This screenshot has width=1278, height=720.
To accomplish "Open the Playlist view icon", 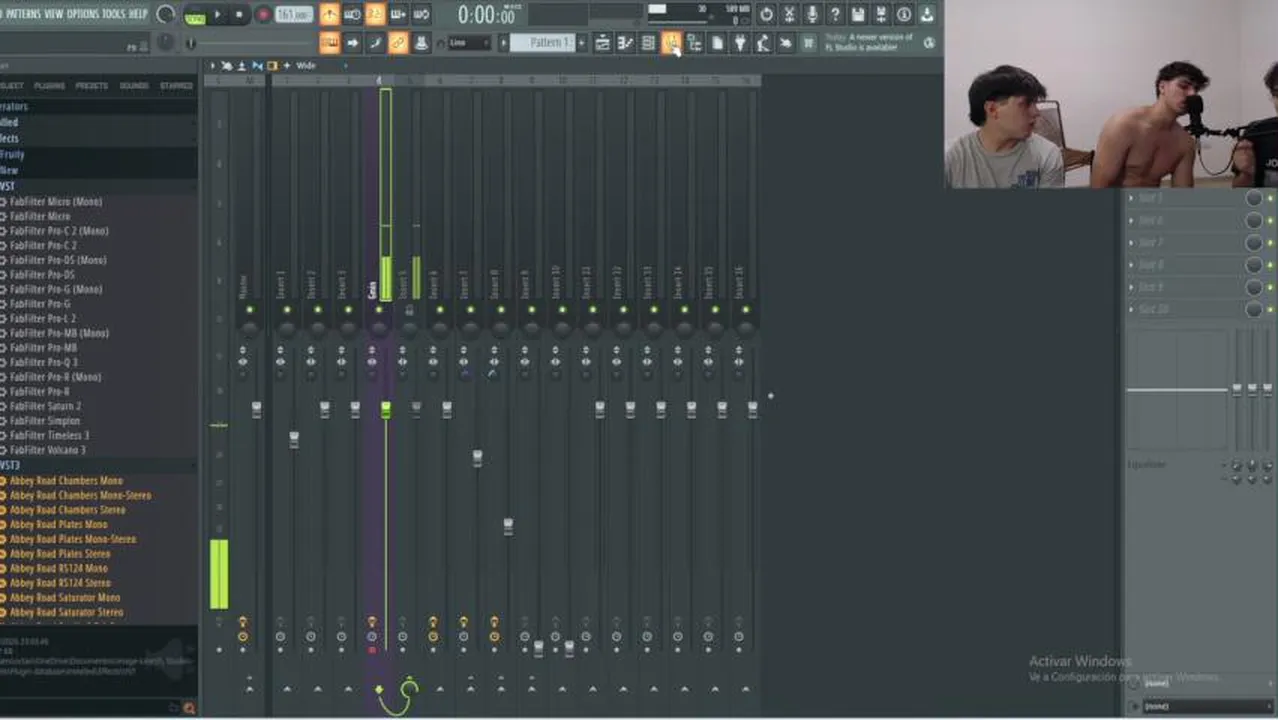I will [x=602, y=43].
